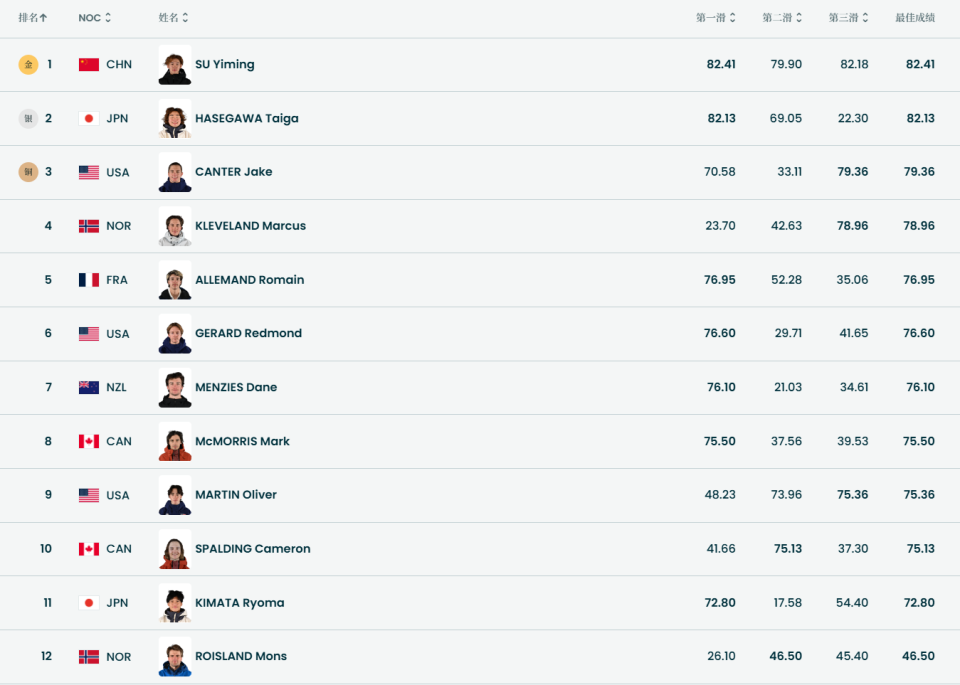Click the silver medal icon
Screen dimensions: 960x685
(x=28, y=119)
